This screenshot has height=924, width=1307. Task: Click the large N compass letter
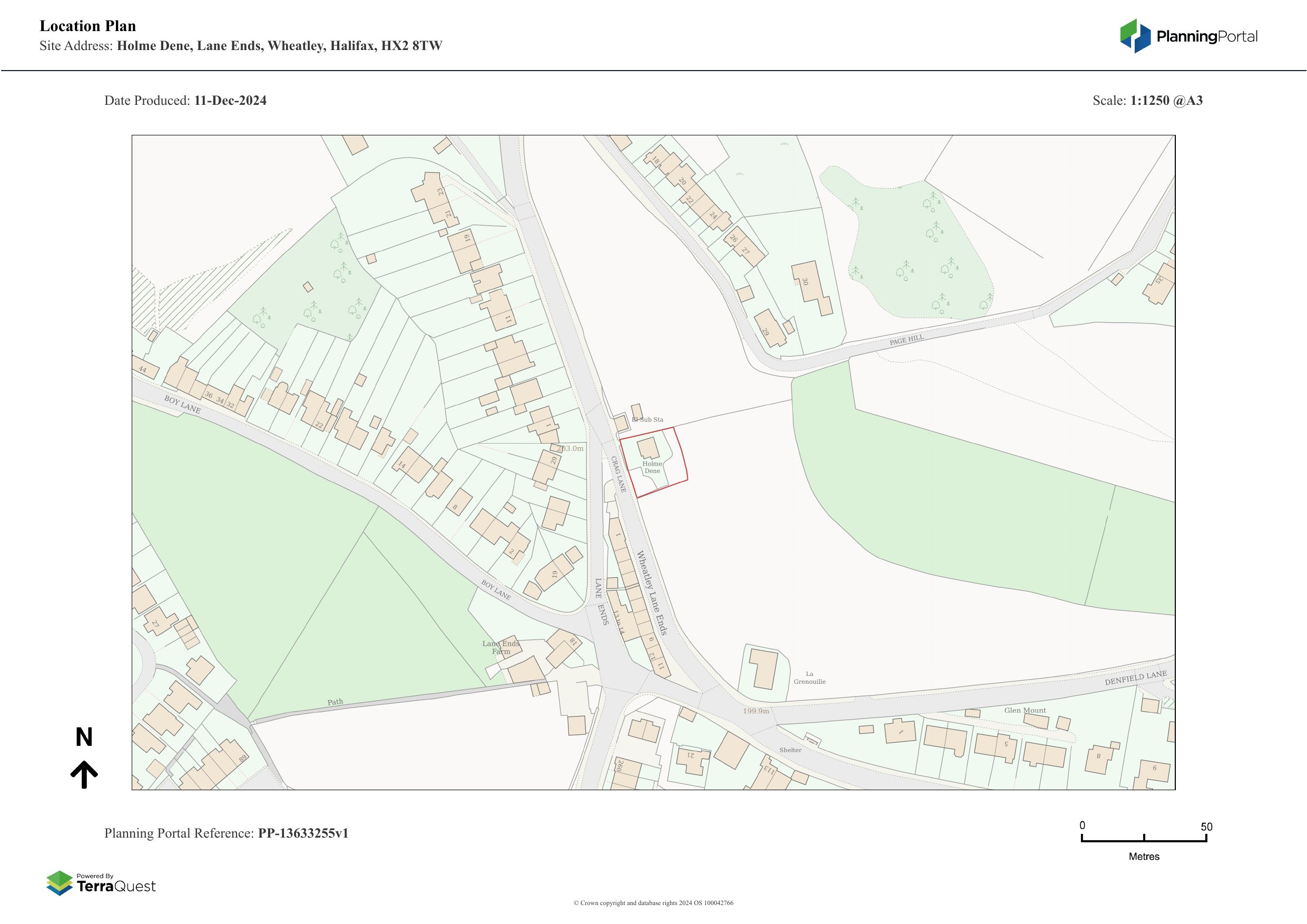click(84, 738)
